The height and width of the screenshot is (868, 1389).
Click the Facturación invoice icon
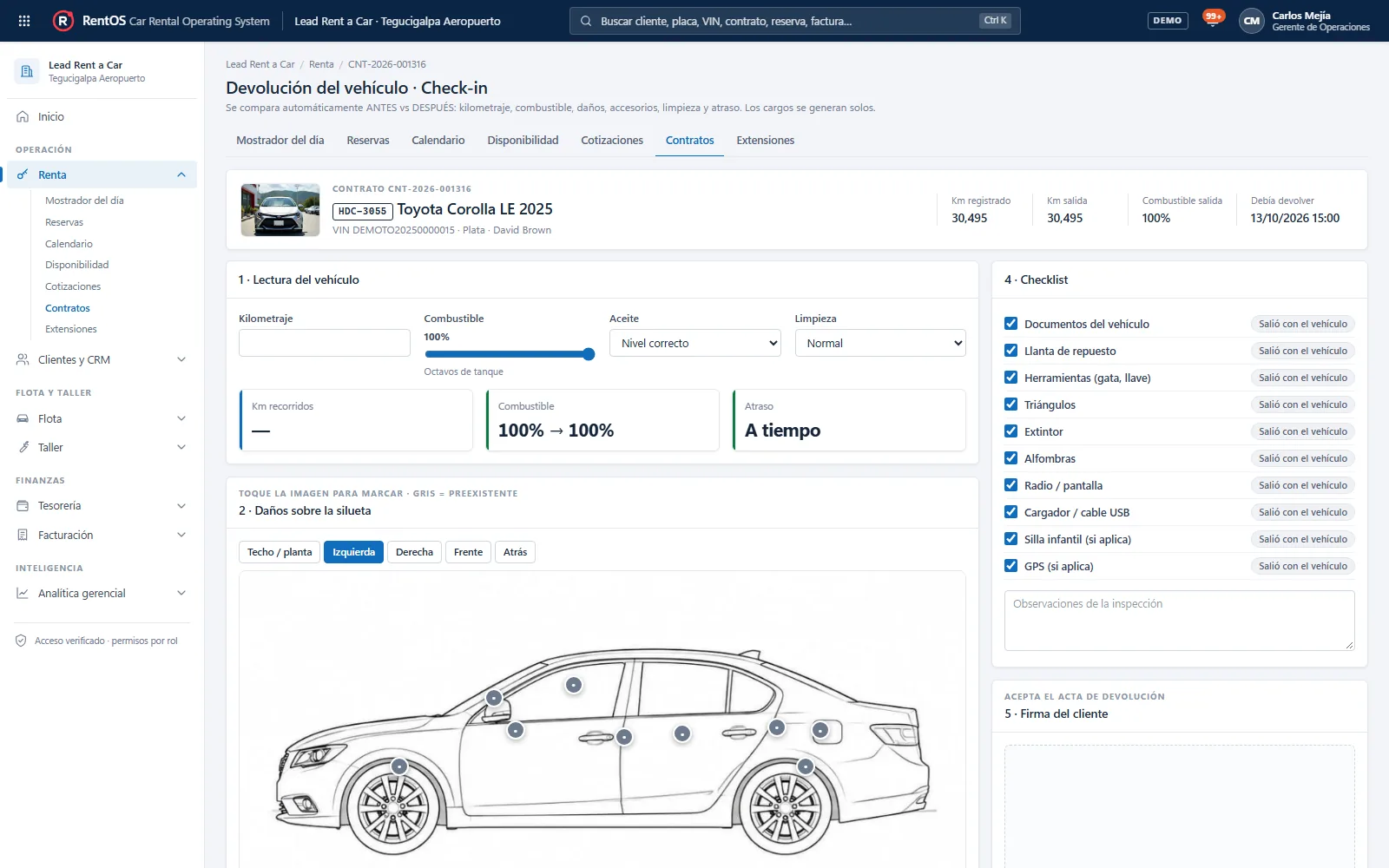(23, 535)
